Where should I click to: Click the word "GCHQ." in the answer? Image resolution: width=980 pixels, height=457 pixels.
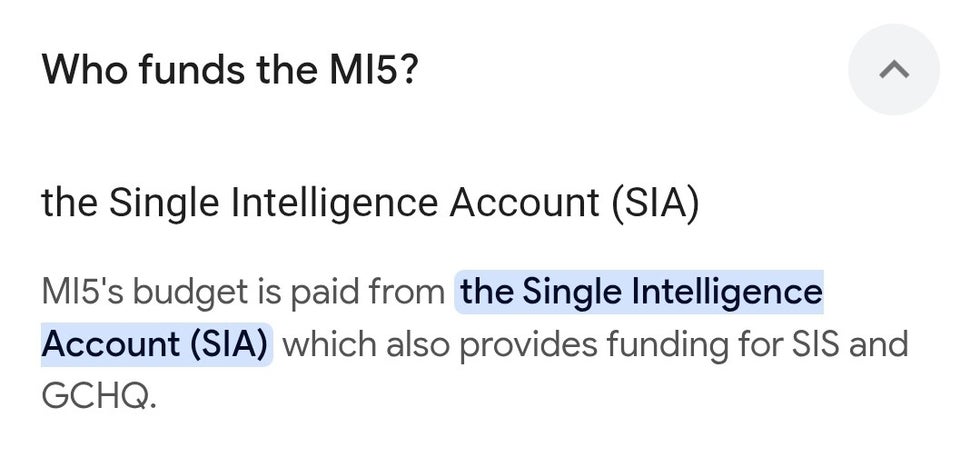(98, 396)
